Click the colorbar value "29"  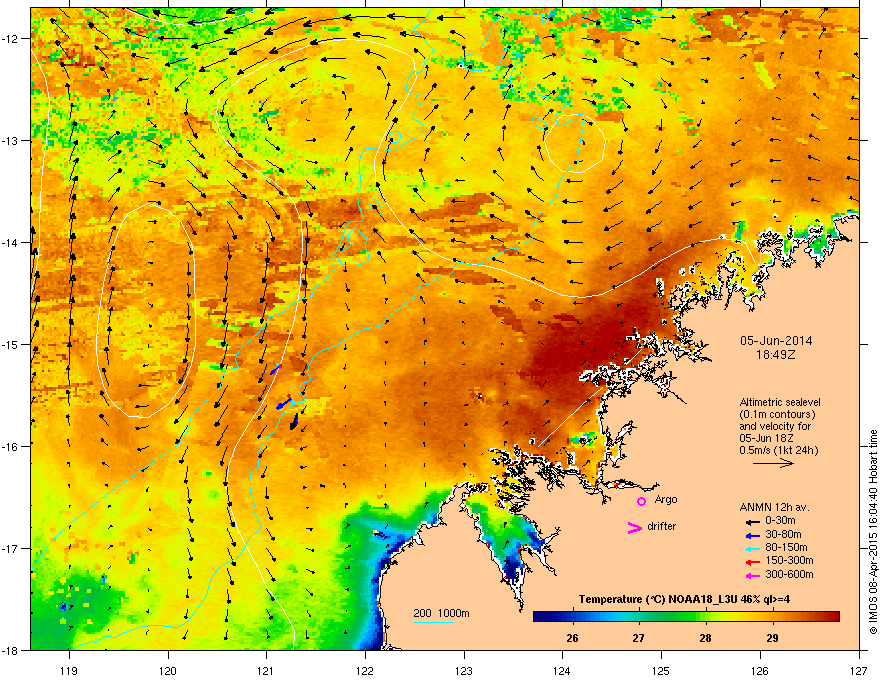pyautogui.click(x=772, y=638)
